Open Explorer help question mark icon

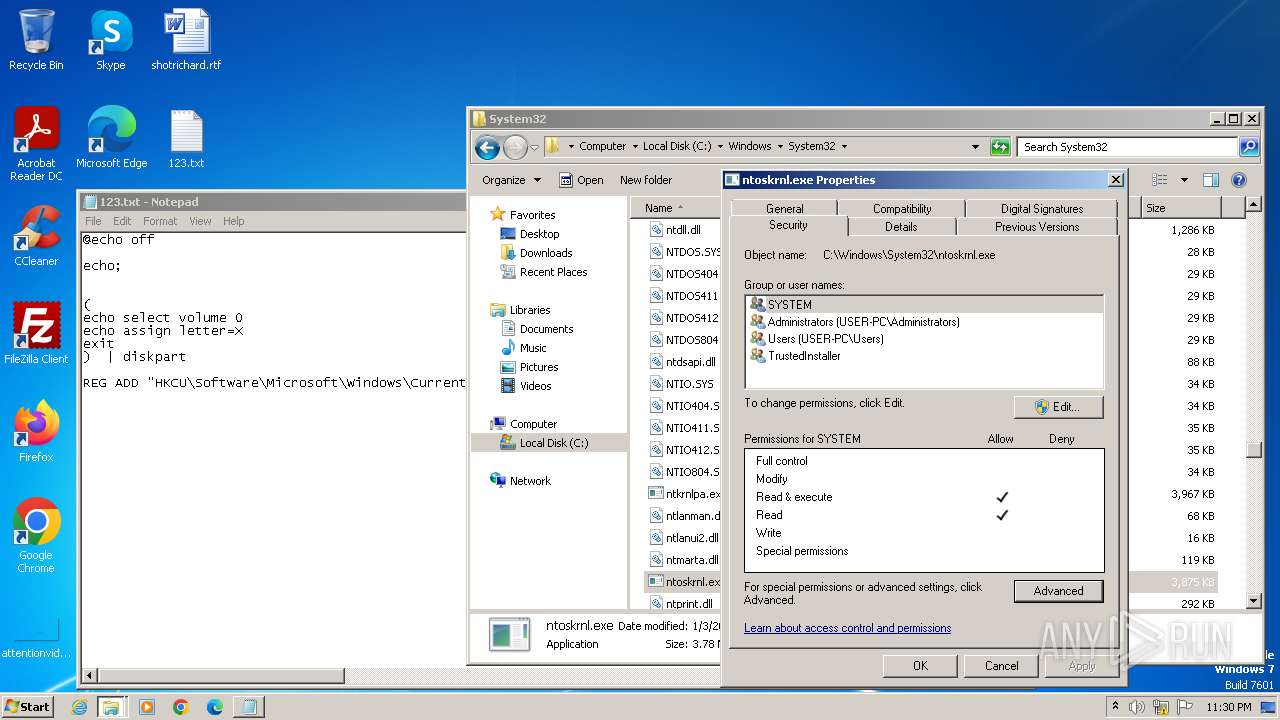coord(1239,180)
